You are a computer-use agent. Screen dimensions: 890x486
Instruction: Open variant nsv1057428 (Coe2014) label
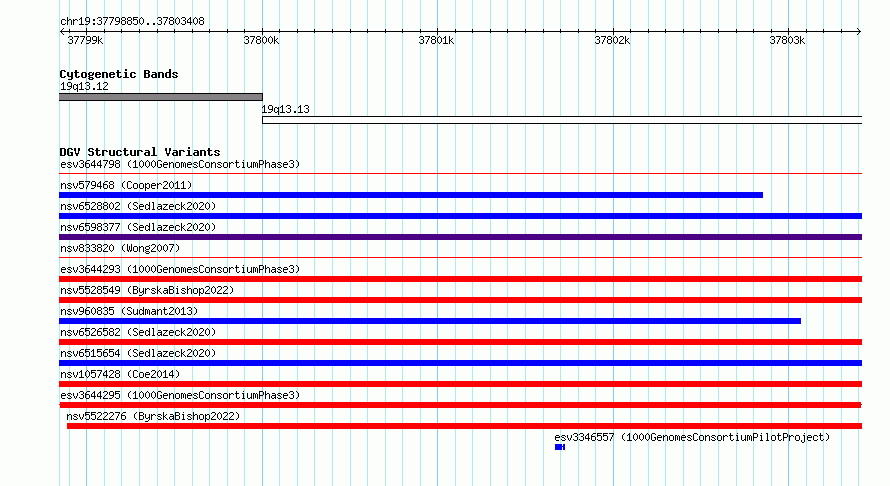[120, 374]
